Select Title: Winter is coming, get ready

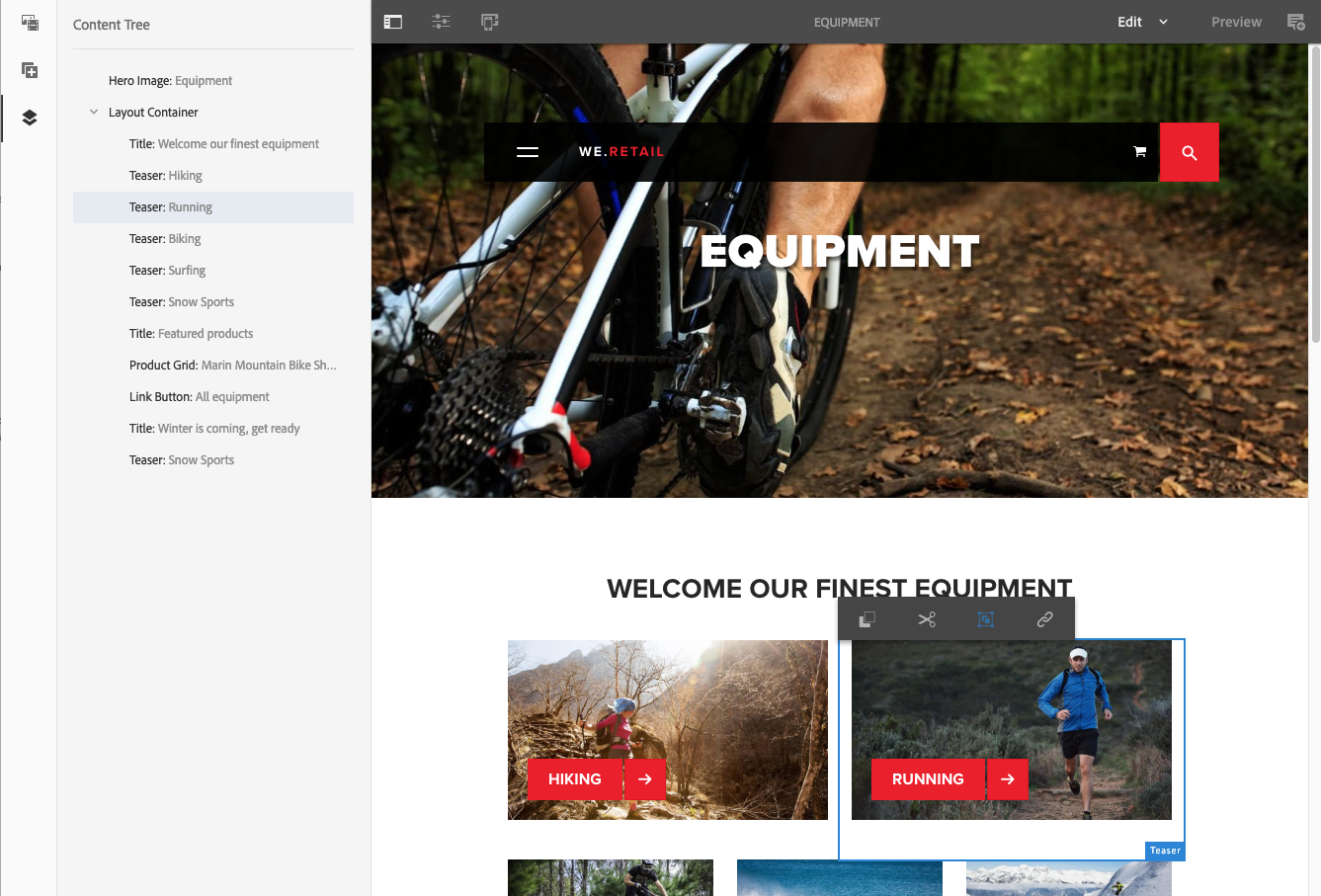click(214, 429)
